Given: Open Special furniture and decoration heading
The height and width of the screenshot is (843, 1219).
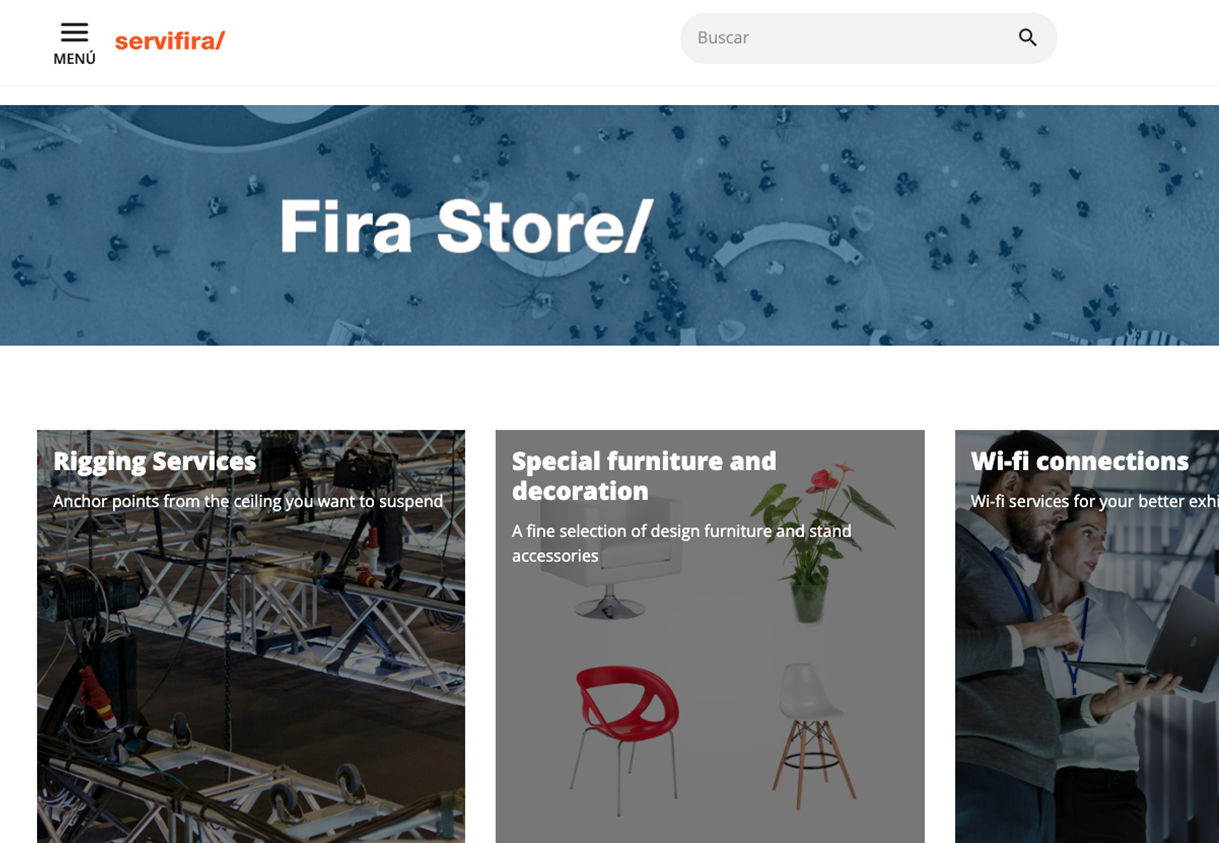Looking at the screenshot, I should click(644, 476).
